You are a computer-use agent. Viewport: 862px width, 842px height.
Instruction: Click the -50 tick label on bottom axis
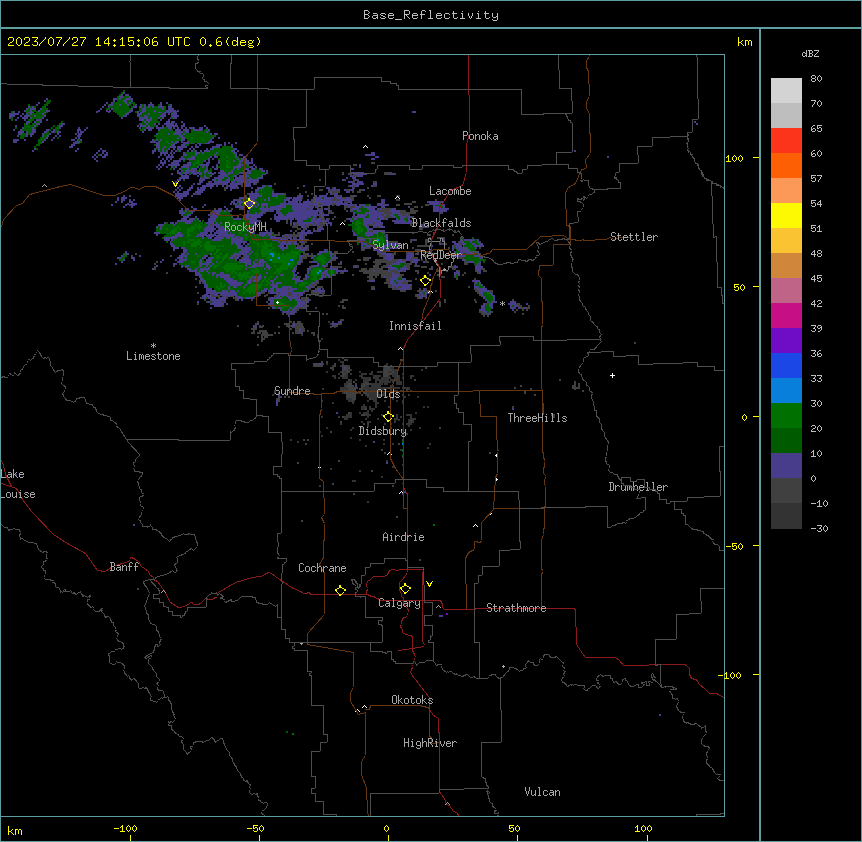click(255, 828)
